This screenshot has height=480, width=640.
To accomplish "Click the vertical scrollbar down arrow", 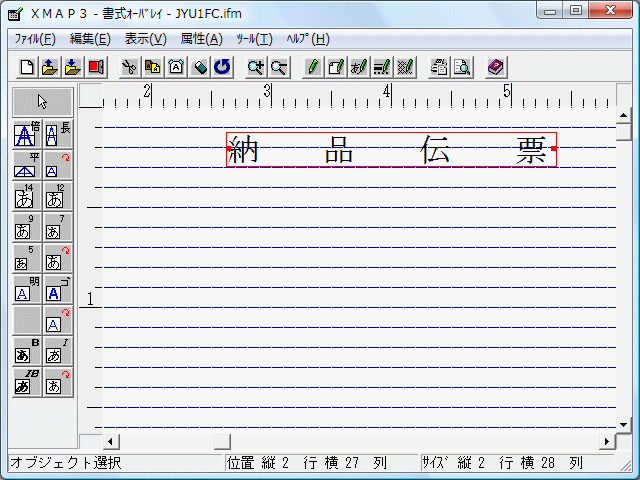I will [x=623, y=425].
